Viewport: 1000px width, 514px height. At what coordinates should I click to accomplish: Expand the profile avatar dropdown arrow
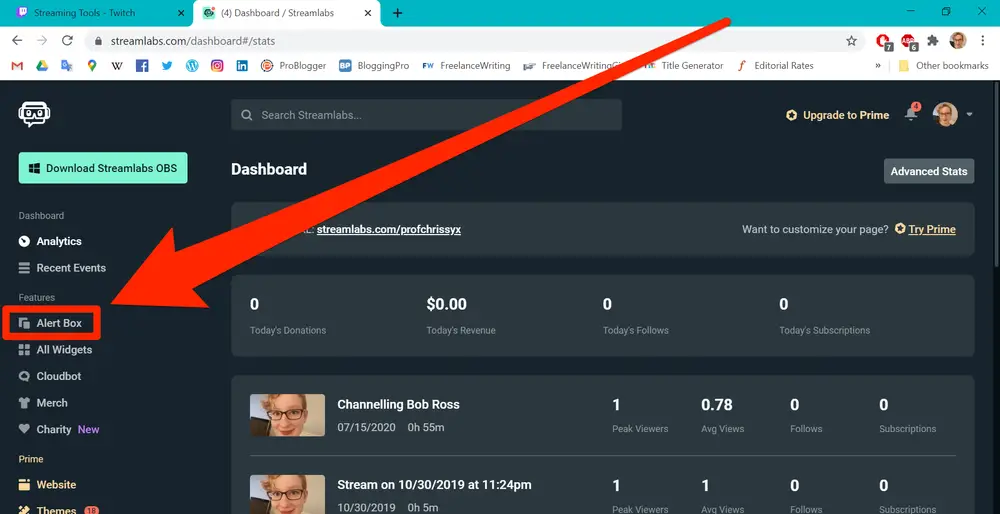tap(969, 115)
